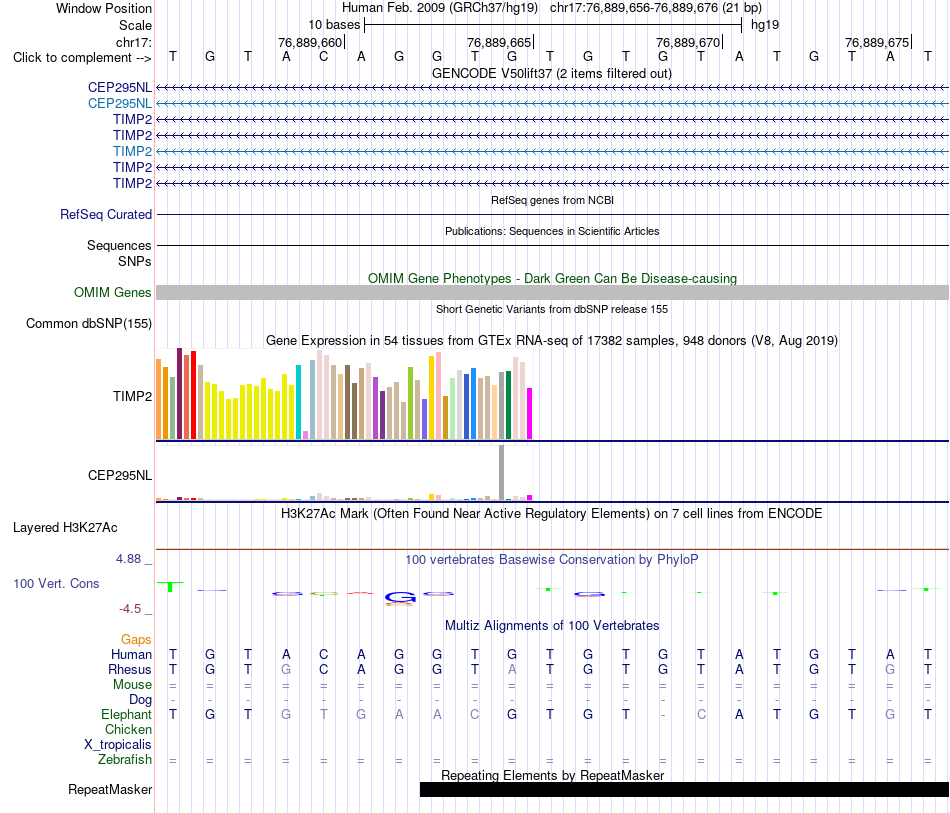
Task: Select the Mouse alignment row label
Action: click(x=132, y=685)
